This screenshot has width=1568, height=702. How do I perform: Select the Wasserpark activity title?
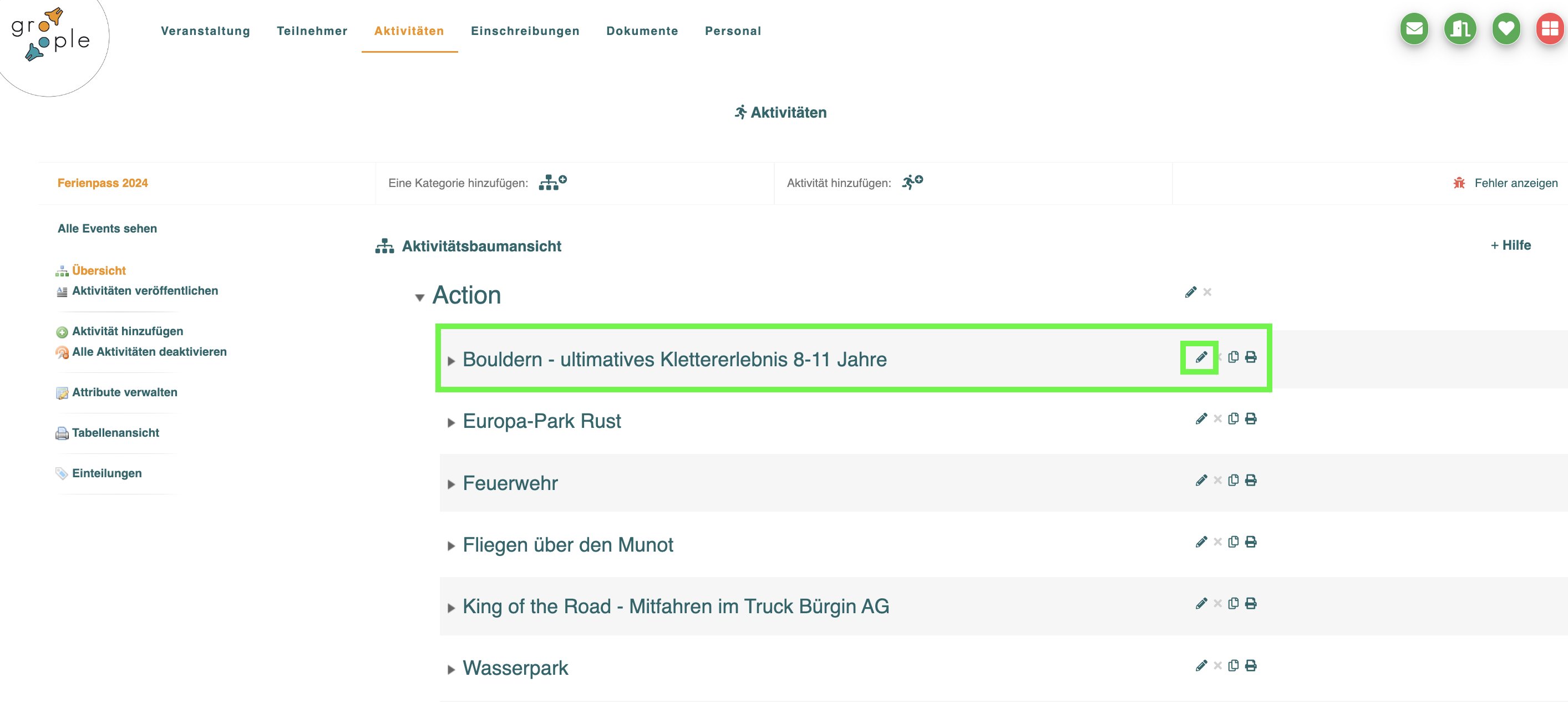click(515, 668)
